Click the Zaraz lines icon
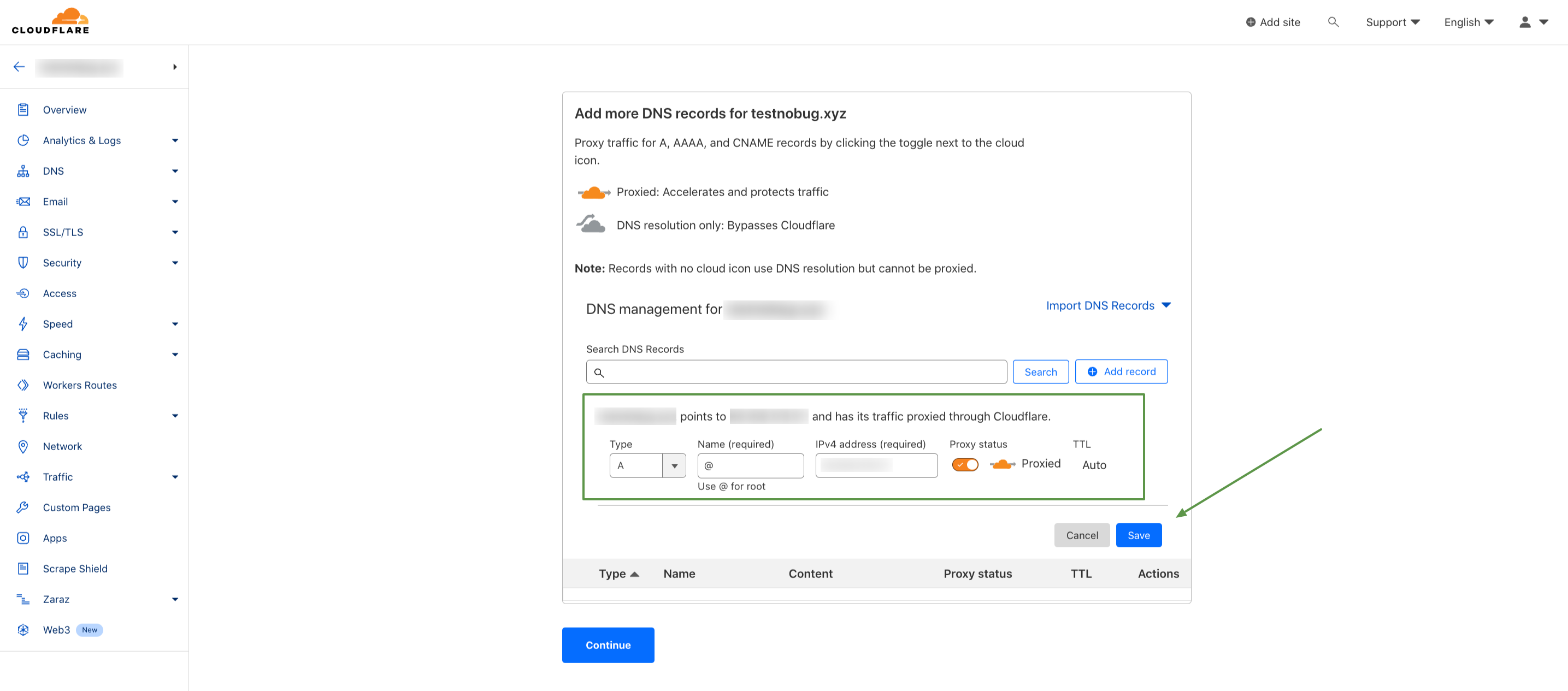Image resolution: width=1568 pixels, height=691 pixels. [x=23, y=599]
